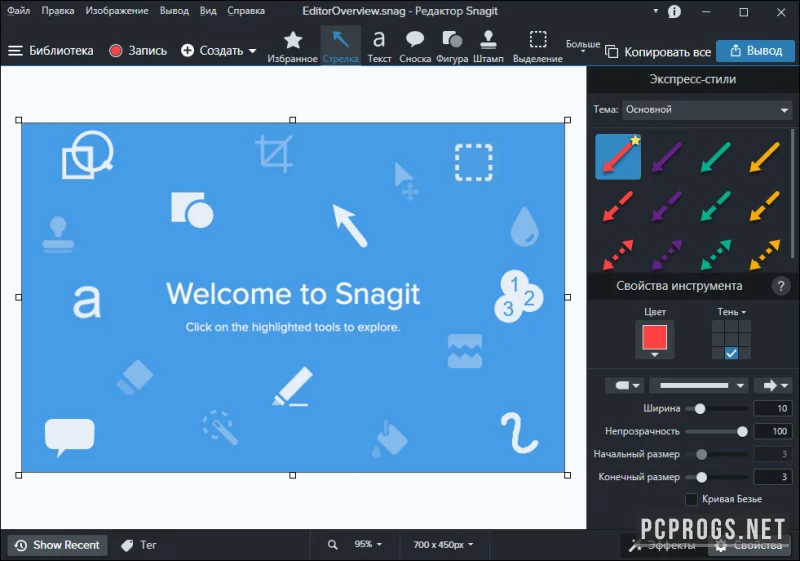800x561 pixels.
Task: Click the blue Share (Вывод) button
Action: point(756,51)
